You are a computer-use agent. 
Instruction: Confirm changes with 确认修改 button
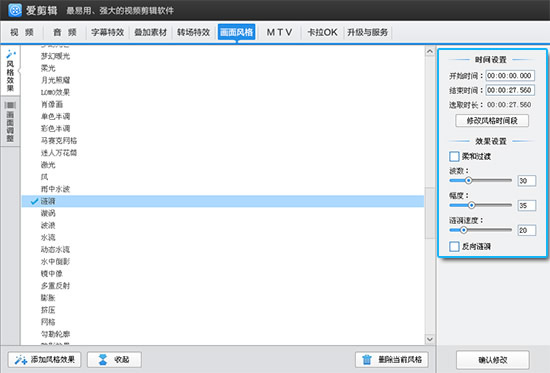click(493, 360)
